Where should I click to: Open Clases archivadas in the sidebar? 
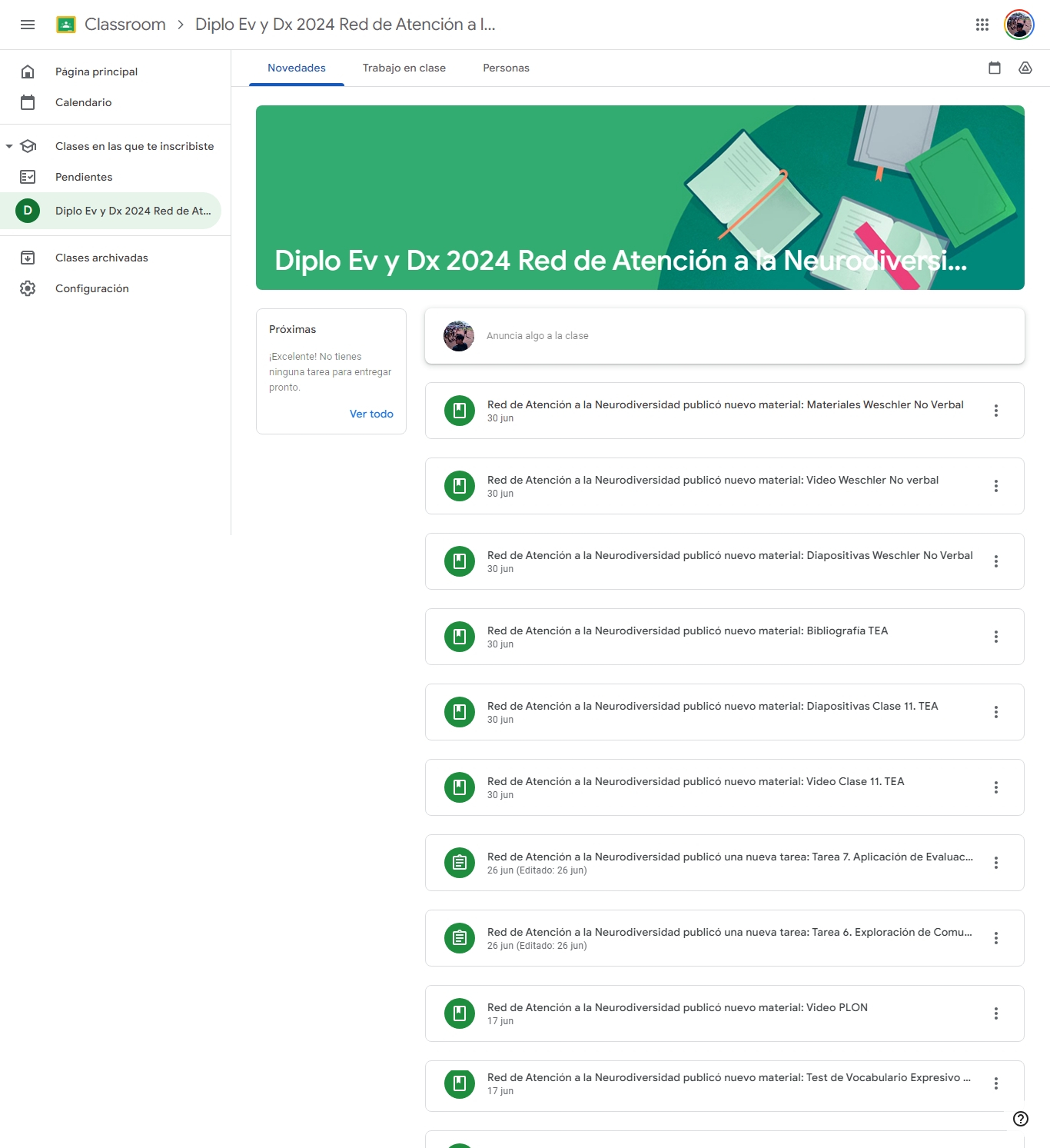click(x=111, y=258)
